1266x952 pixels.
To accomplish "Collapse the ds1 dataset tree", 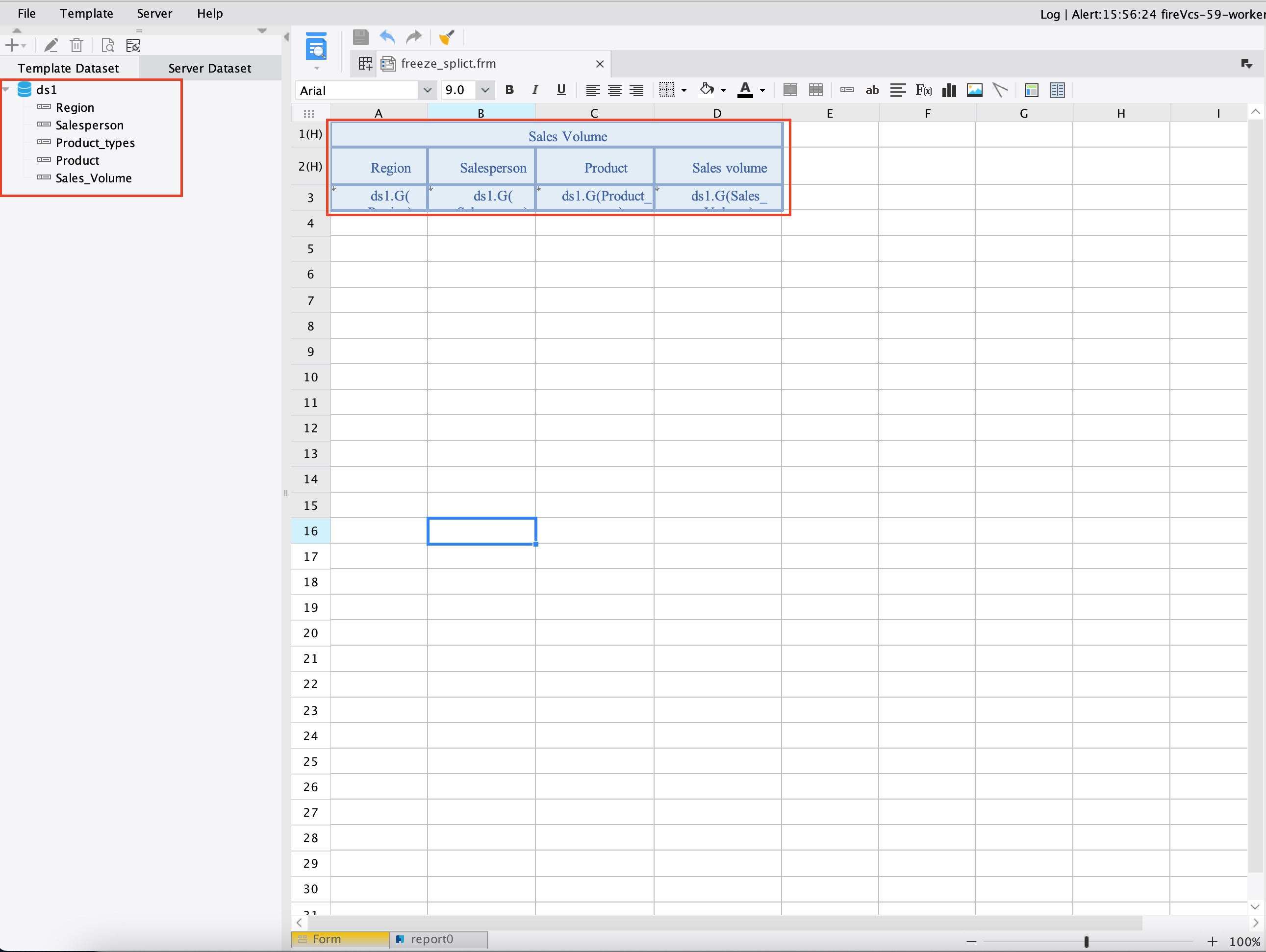I will (x=6, y=89).
